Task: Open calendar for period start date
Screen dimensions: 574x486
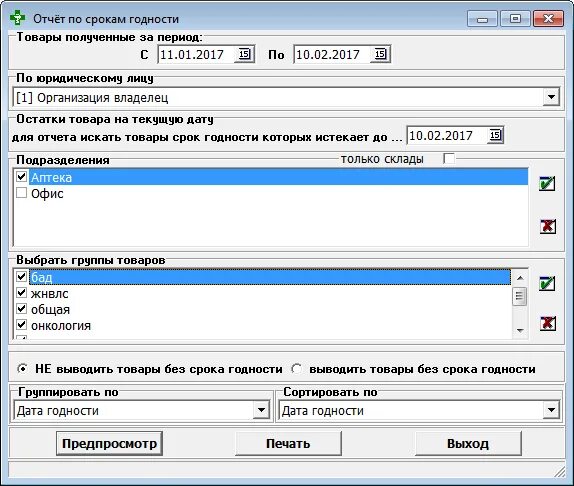Action: pos(244,54)
